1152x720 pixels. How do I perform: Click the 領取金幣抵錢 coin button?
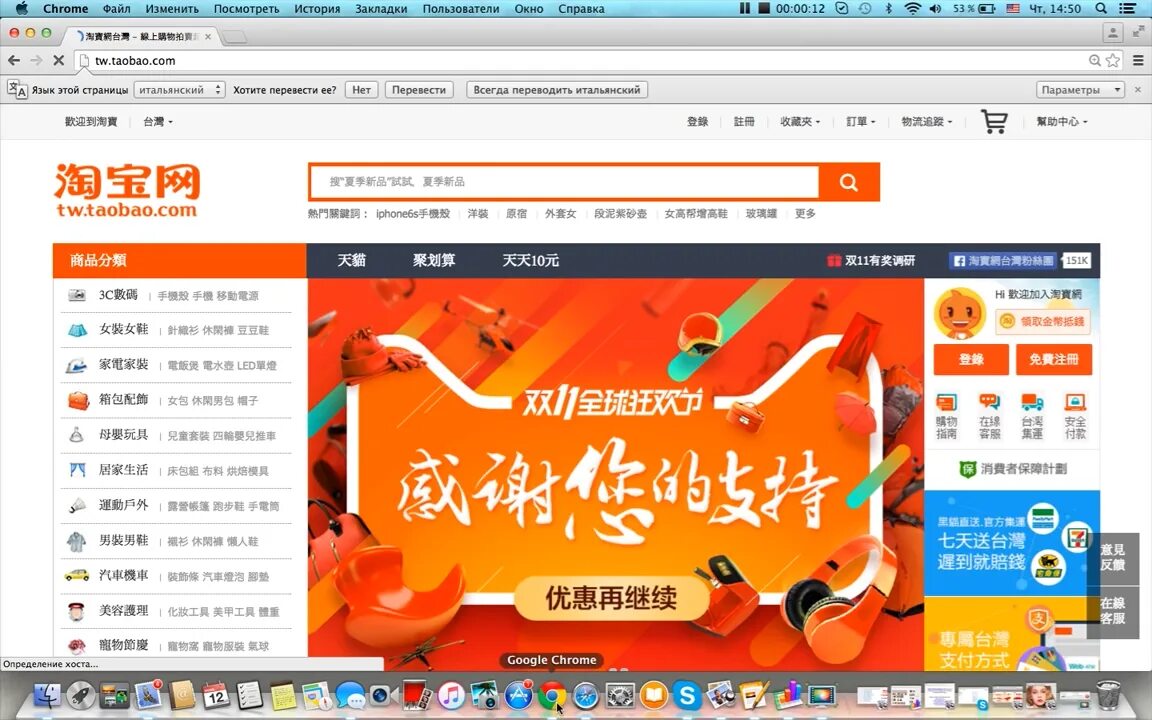(x=1044, y=321)
